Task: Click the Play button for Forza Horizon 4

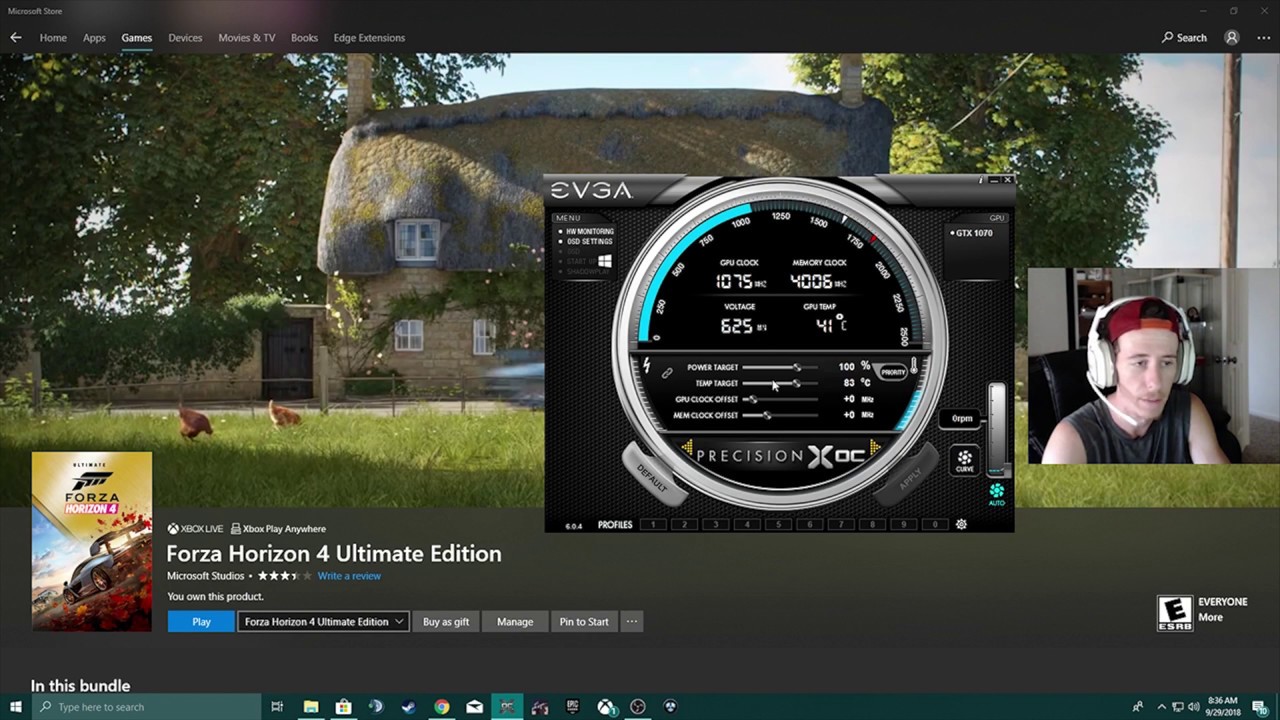Action: 201,621
